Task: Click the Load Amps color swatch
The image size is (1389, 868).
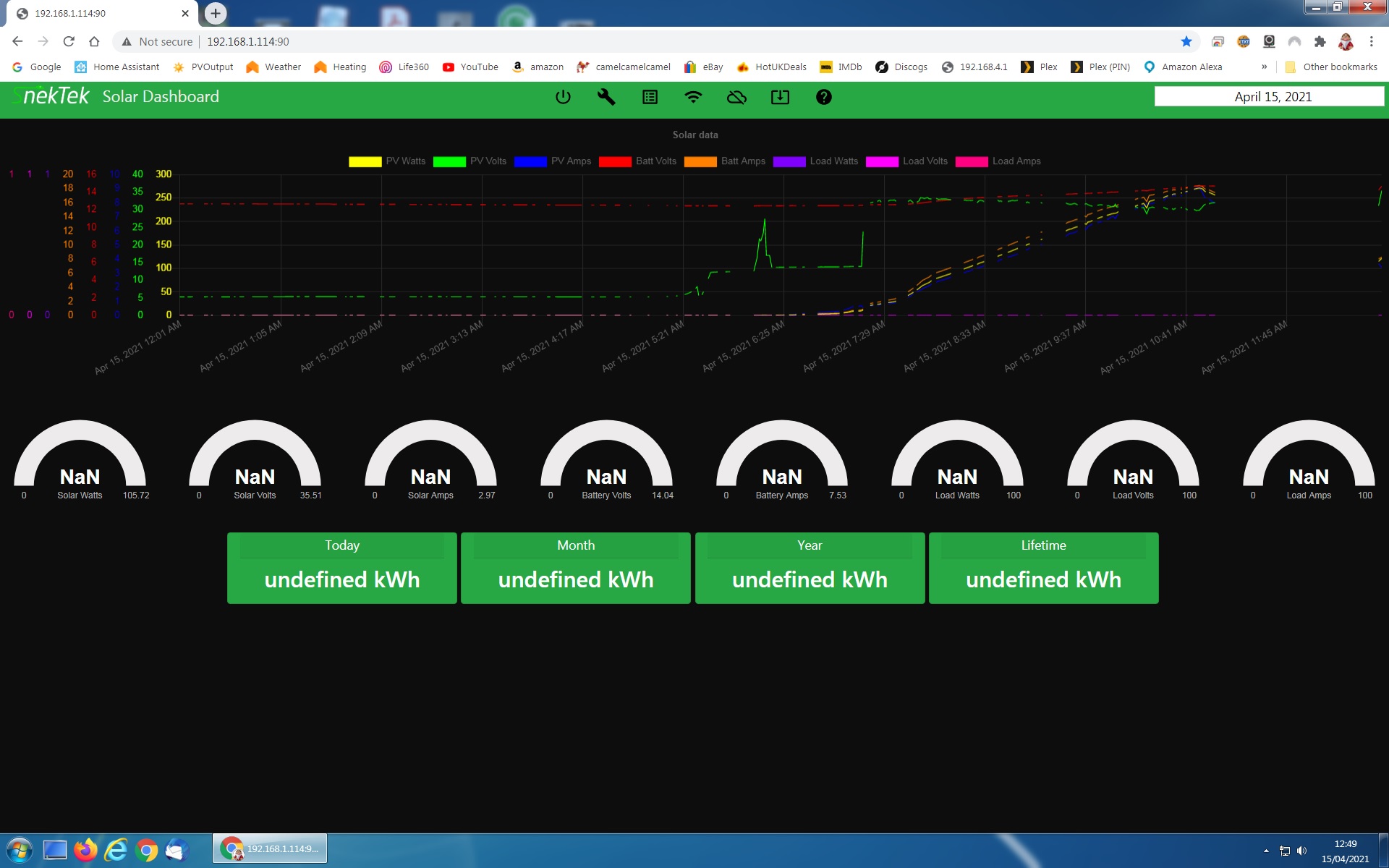Action: 971,161
